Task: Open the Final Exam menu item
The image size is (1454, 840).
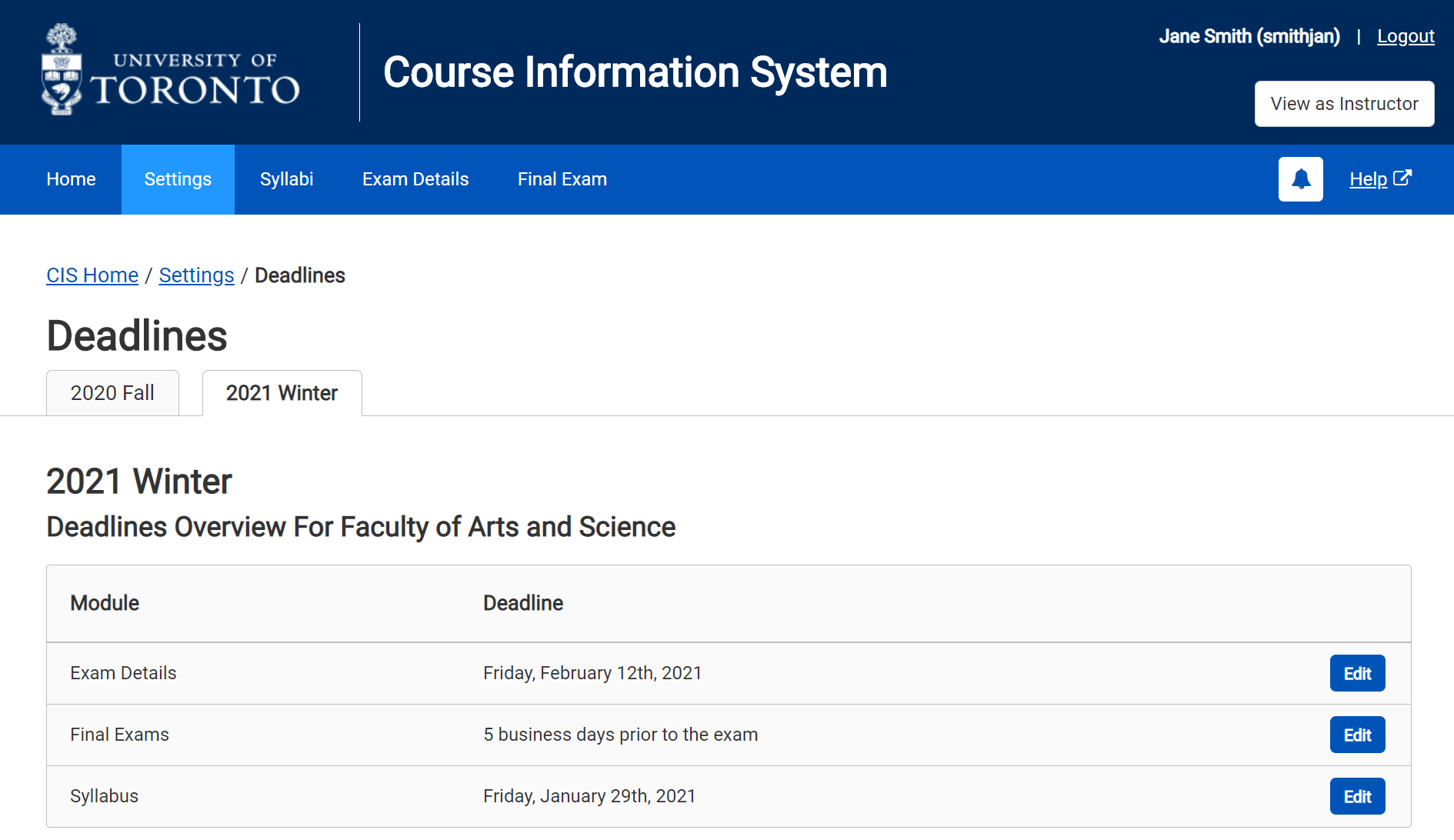Action: [x=562, y=179]
